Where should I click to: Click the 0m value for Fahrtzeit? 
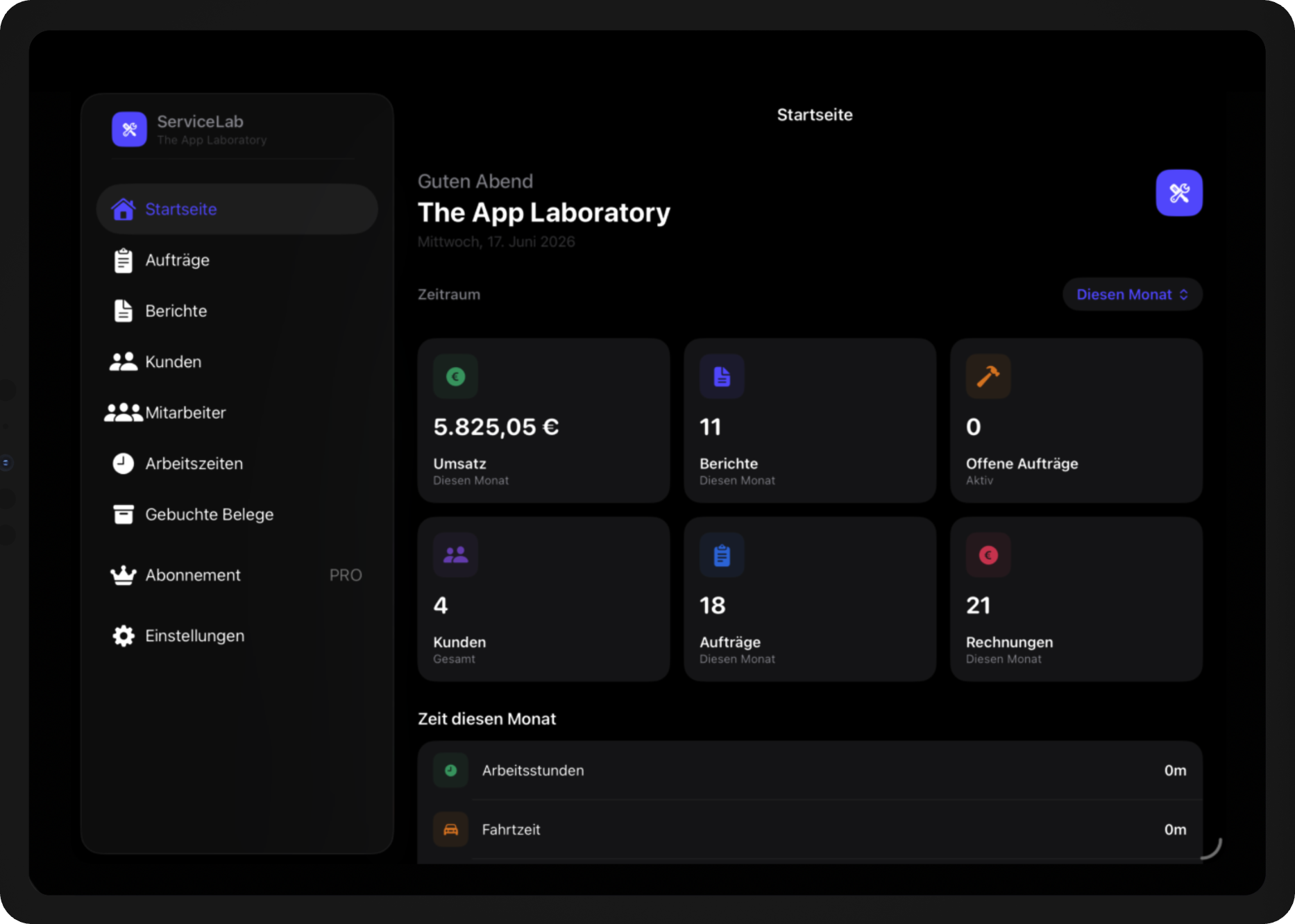(1175, 830)
